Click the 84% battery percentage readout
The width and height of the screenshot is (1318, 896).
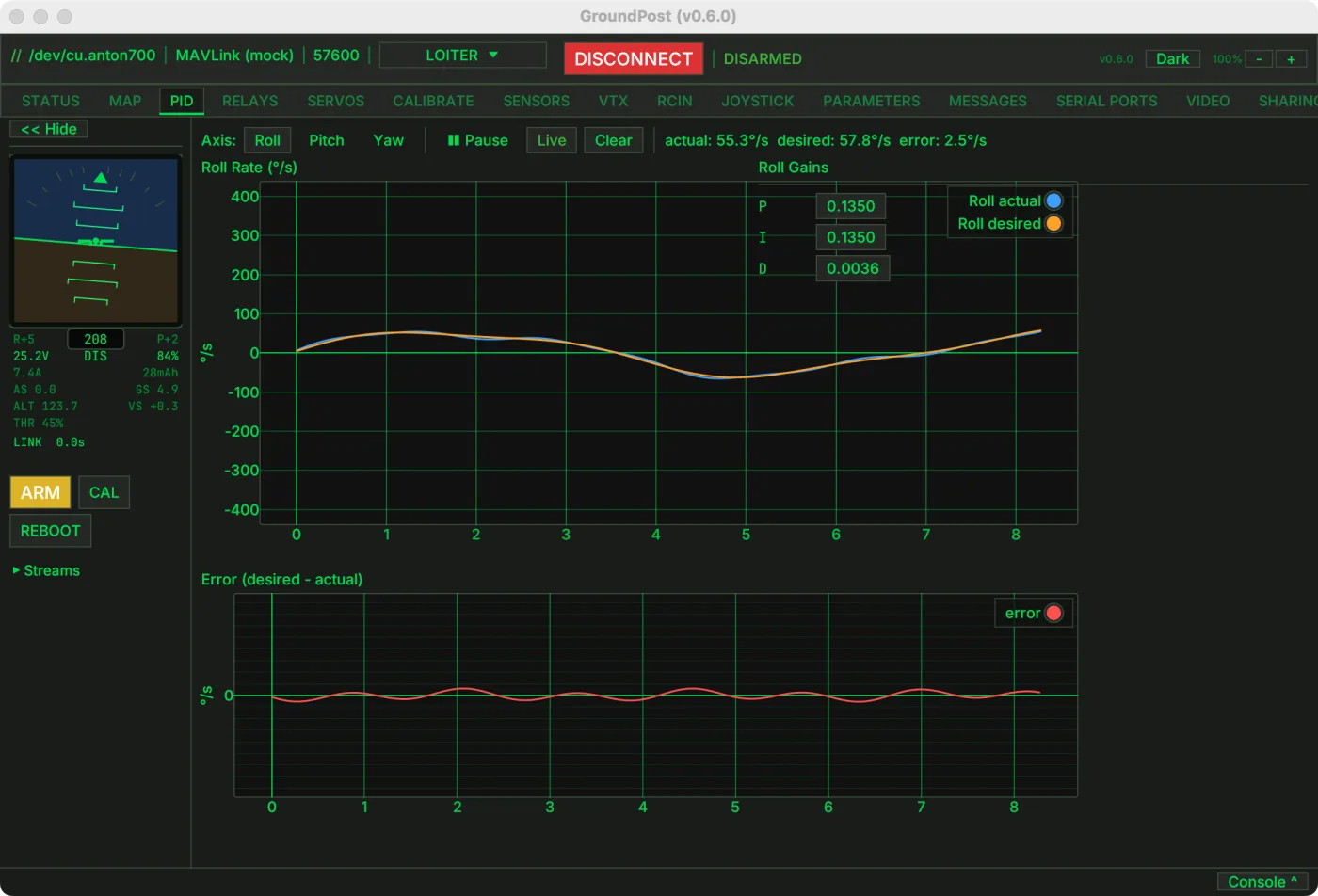coord(167,356)
